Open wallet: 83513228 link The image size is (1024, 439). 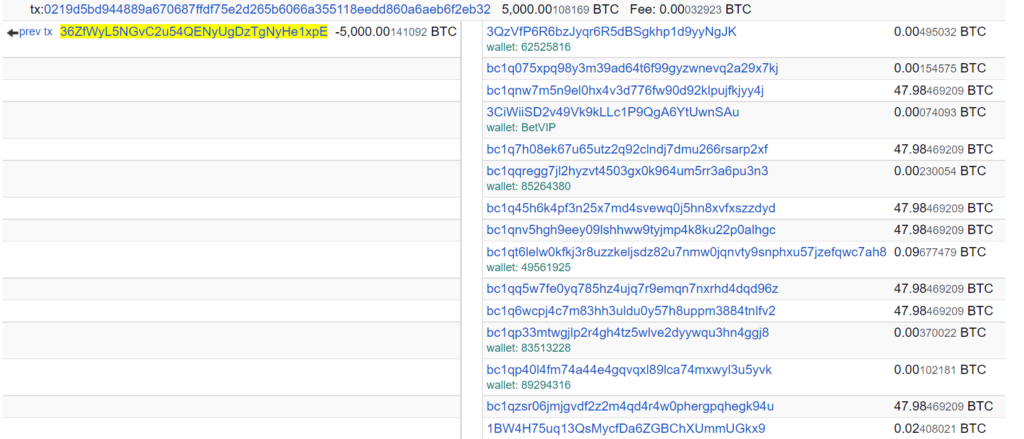pyautogui.click(x=529, y=348)
